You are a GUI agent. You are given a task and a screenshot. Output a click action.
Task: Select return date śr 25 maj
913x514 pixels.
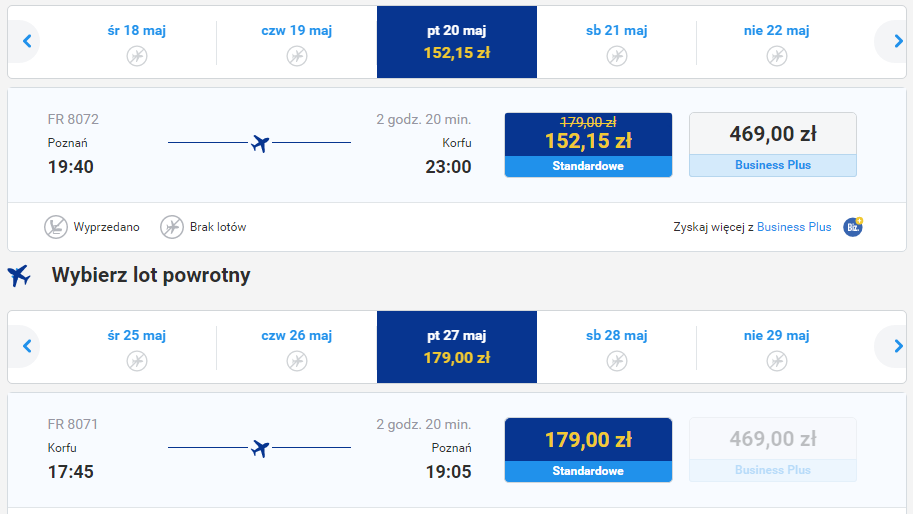(137, 347)
